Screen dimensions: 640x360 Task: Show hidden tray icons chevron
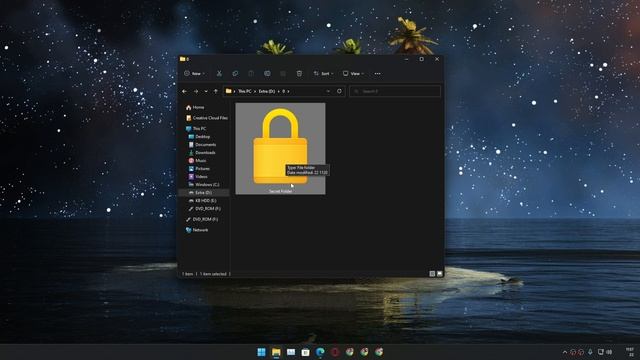565,352
